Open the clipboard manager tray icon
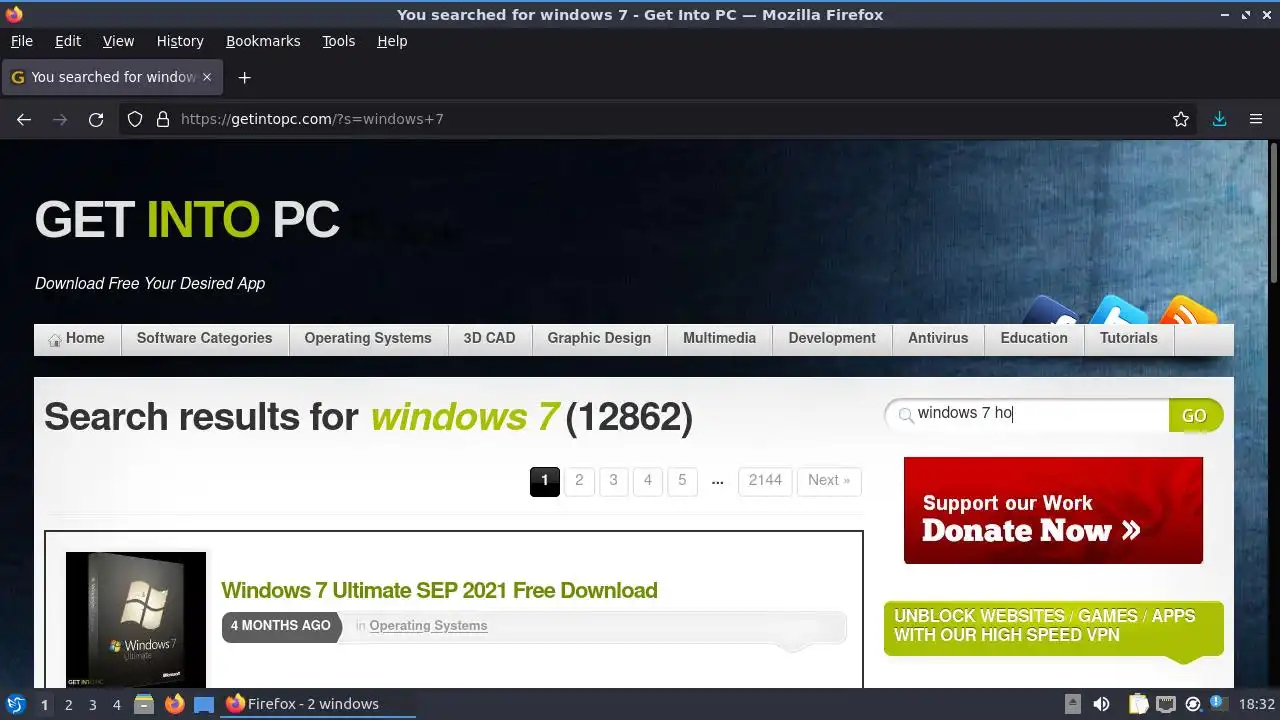The width and height of the screenshot is (1280, 720). click(1138, 704)
